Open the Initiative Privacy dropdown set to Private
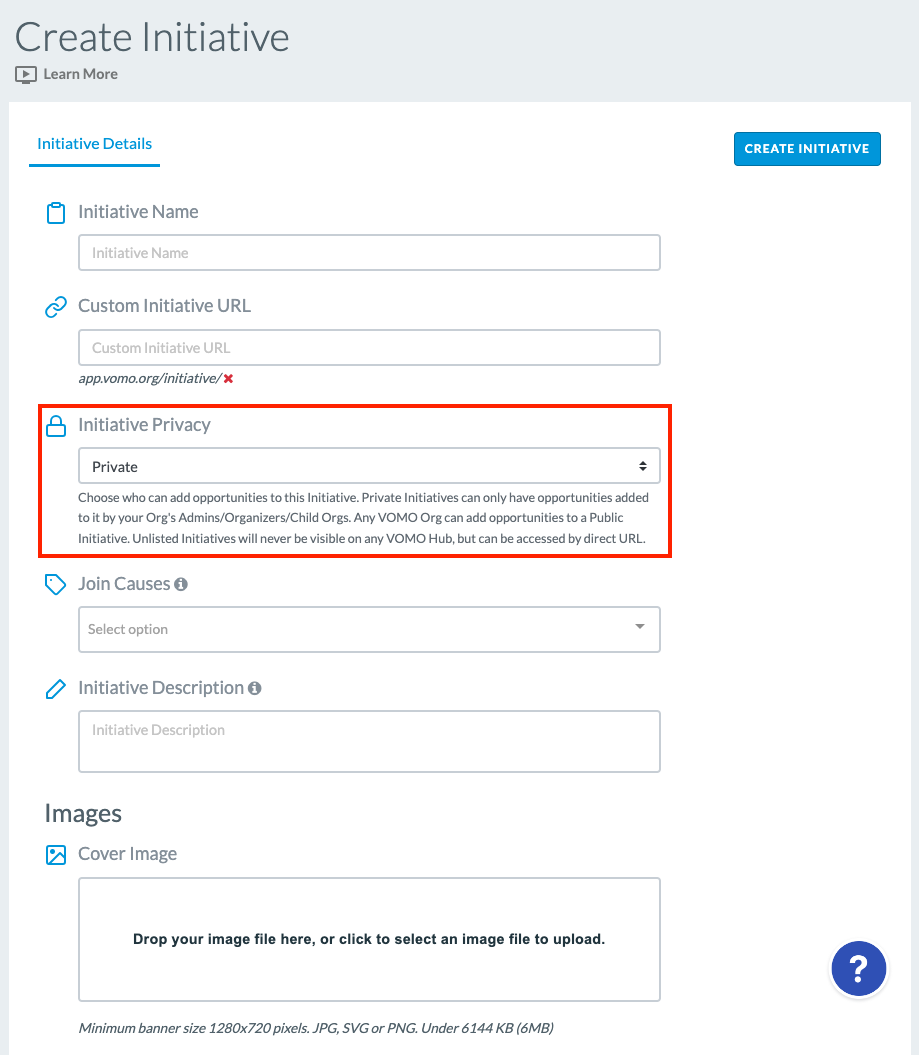919x1055 pixels. click(x=369, y=466)
